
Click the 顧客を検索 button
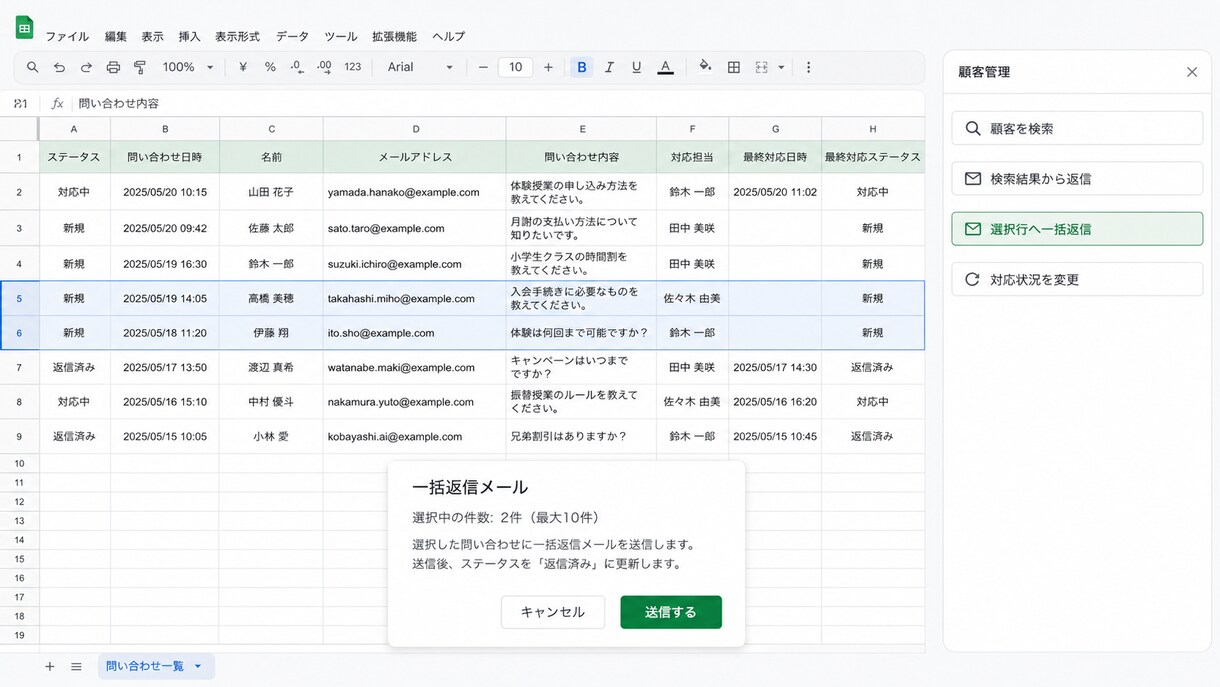(1077, 128)
